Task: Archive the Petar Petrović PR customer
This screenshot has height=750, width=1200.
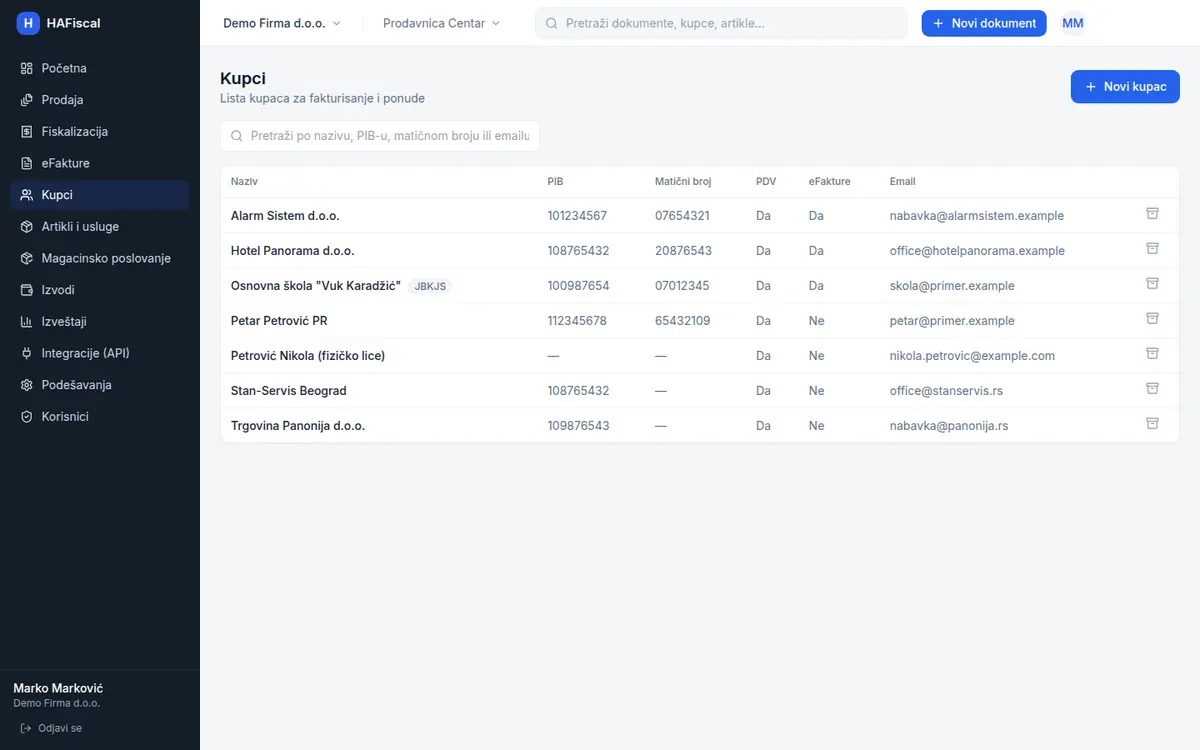Action: pyautogui.click(x=1152, y=319)
